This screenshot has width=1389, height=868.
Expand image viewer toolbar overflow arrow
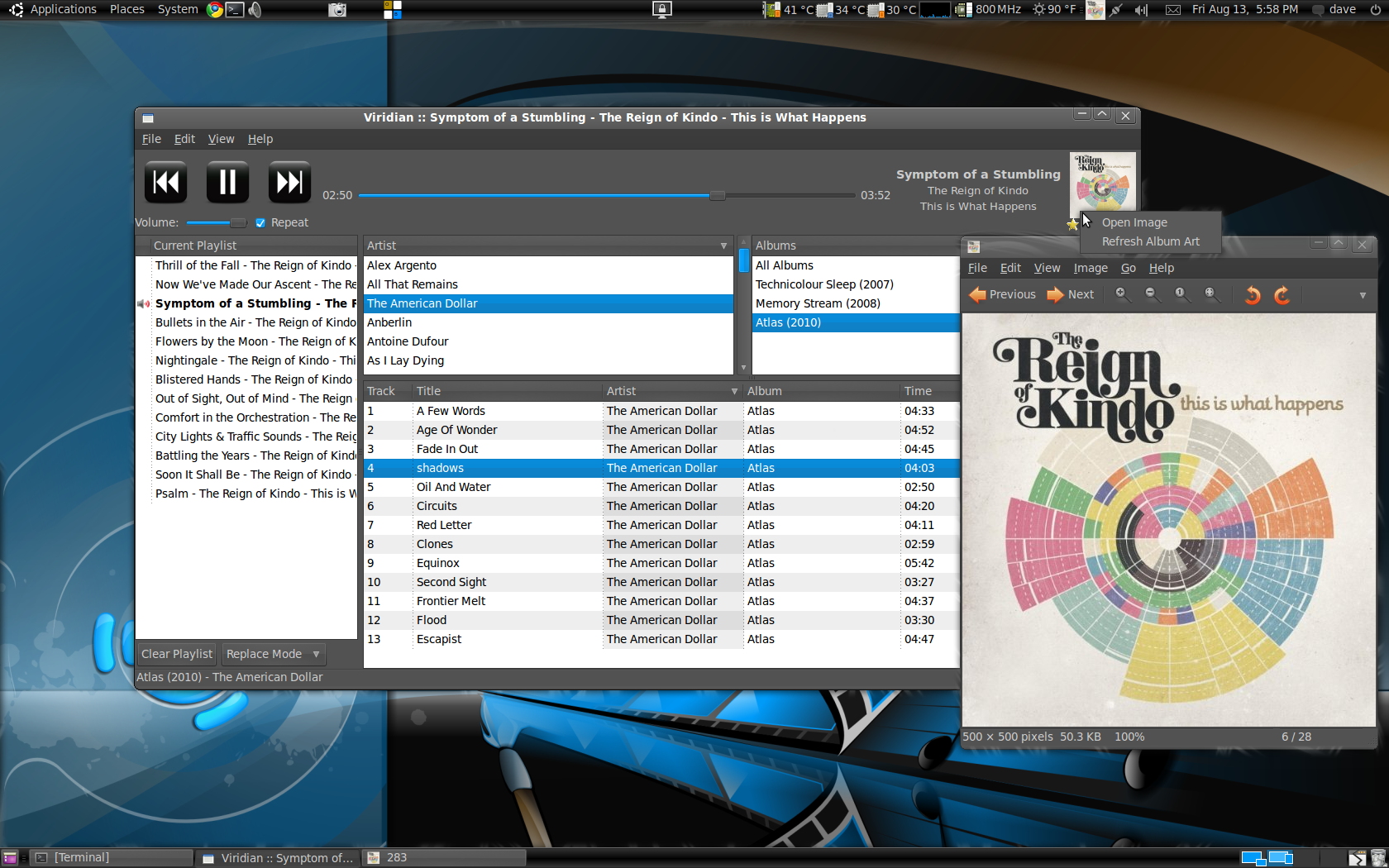1363,295
